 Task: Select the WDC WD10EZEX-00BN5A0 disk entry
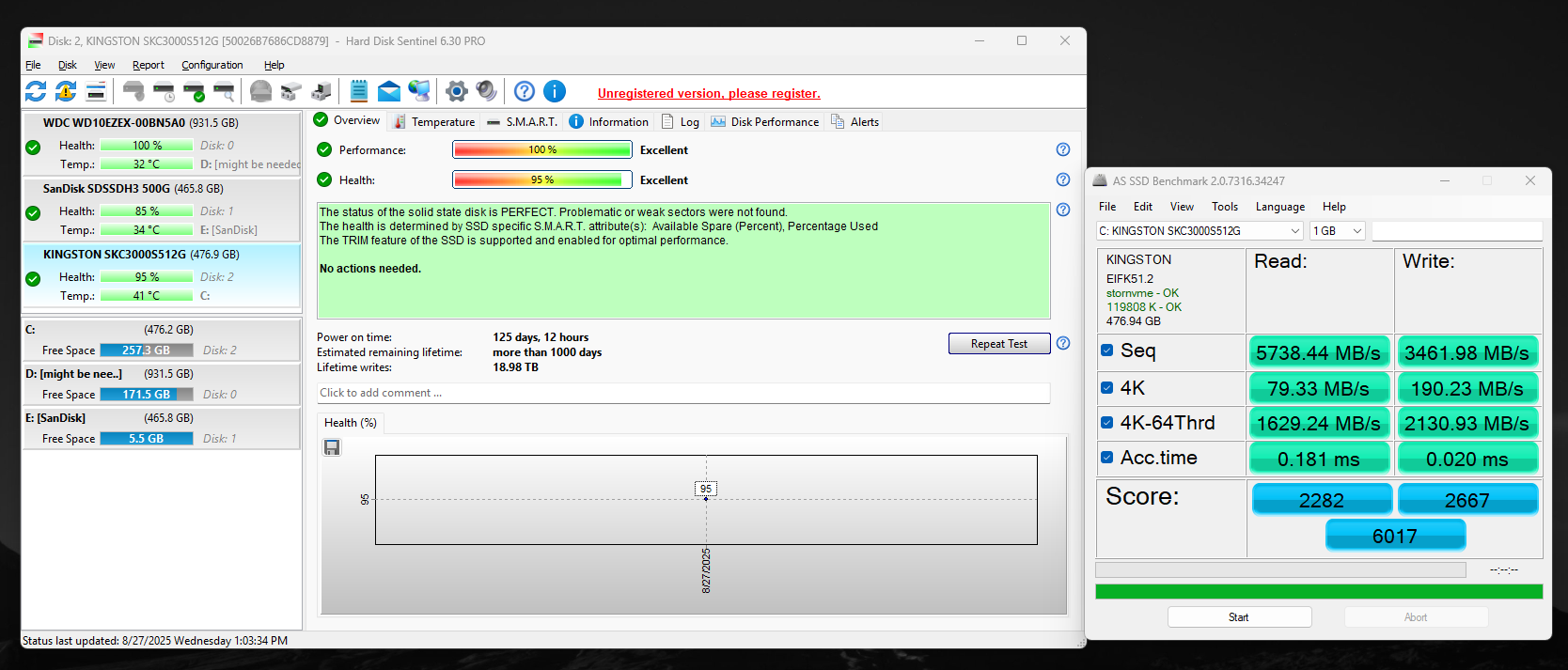click(x=162, y=143)
